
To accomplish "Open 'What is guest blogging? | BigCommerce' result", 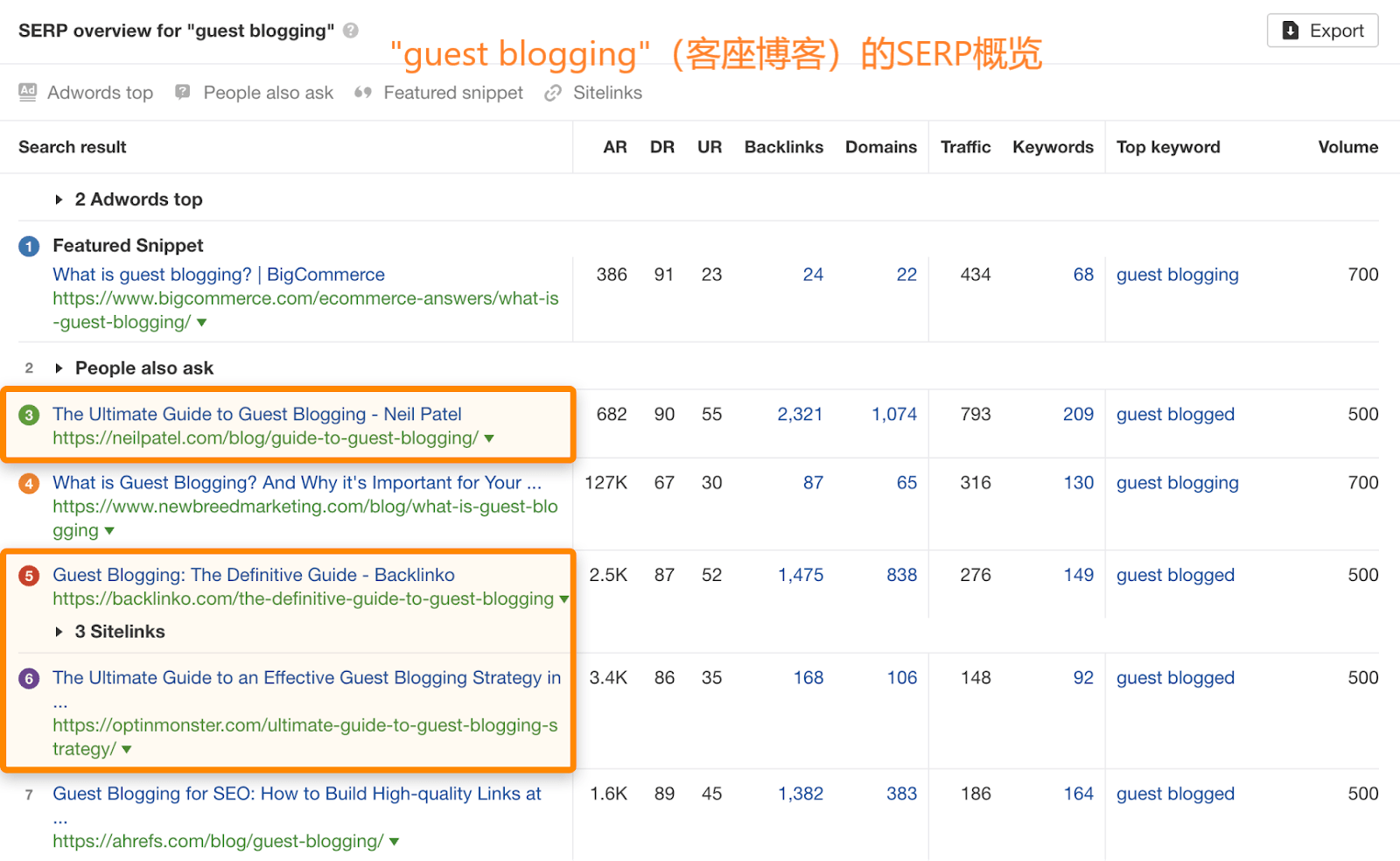I will 219,275.
